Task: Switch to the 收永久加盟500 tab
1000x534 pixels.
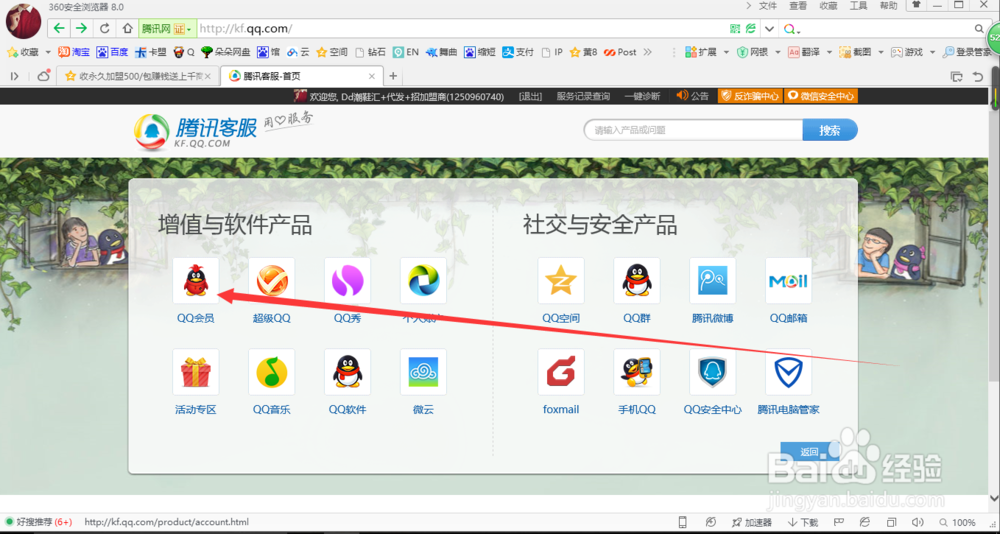Action: click(x=138, y=76)
